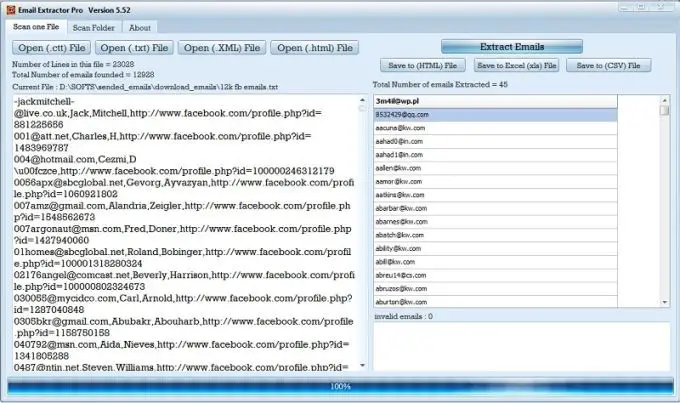
Task: Click the email list scroll-up arrow
Action: (x=664, y=100)
